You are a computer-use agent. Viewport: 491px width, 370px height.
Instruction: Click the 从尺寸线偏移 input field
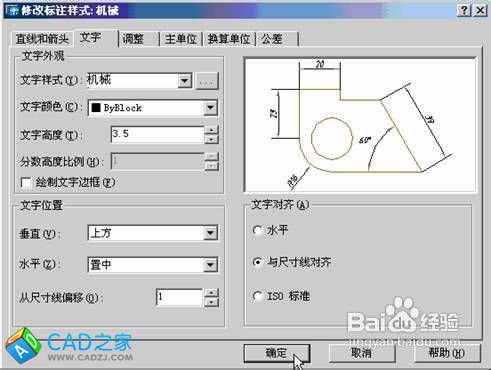tap(179, 297)
